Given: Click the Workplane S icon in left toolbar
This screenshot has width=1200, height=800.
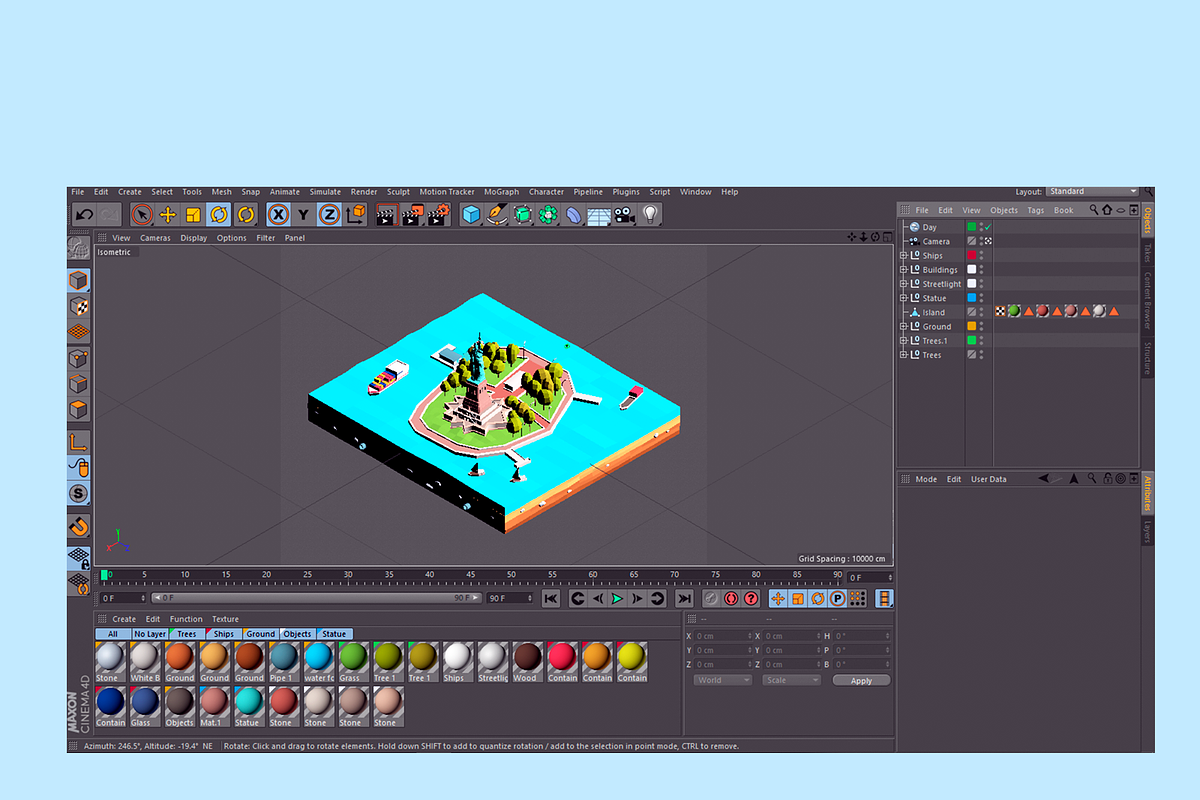Looking at the screenshot, I should click(x=79, y=493).
